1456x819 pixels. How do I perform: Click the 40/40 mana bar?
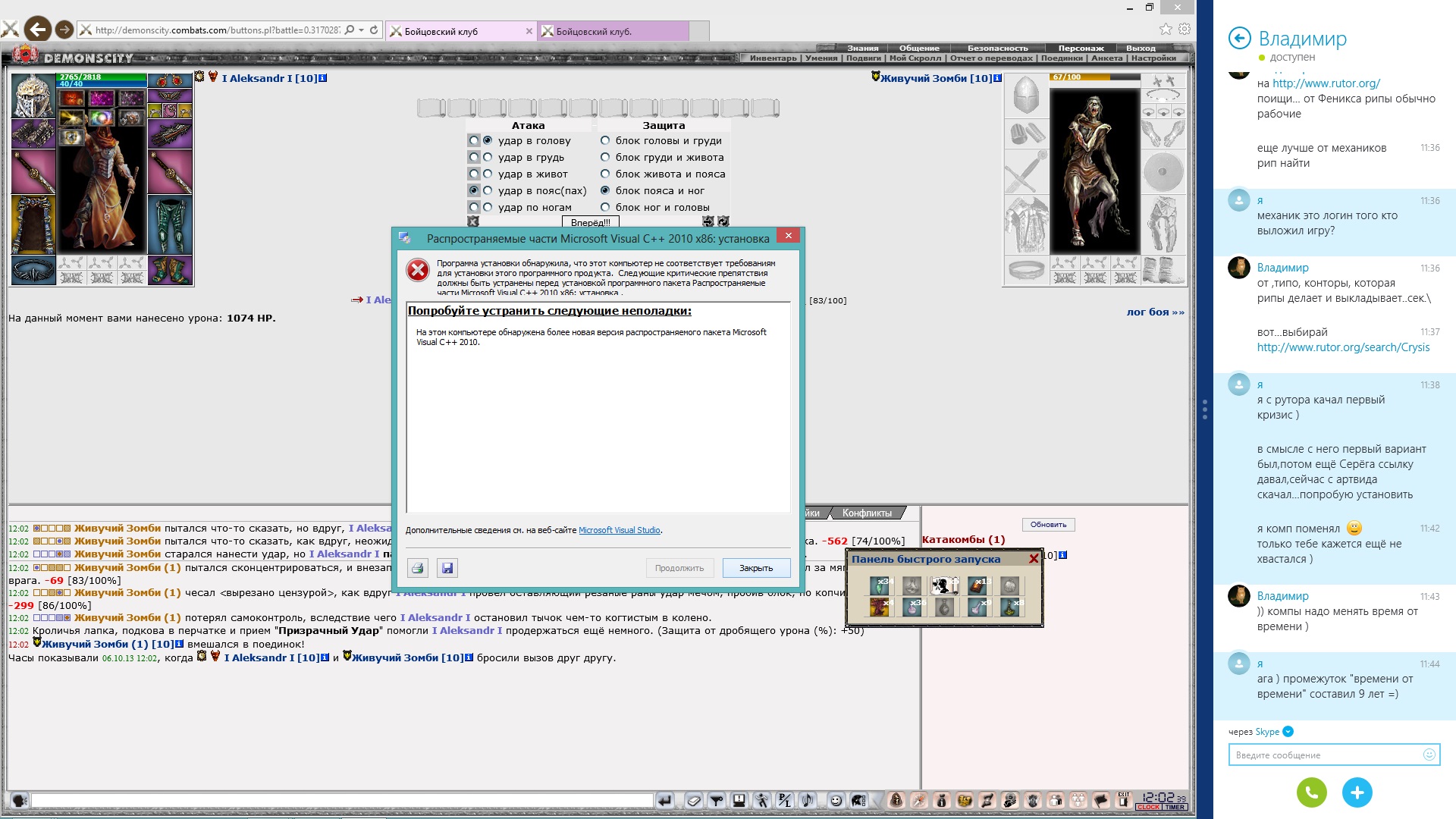(x=102, y=84)
